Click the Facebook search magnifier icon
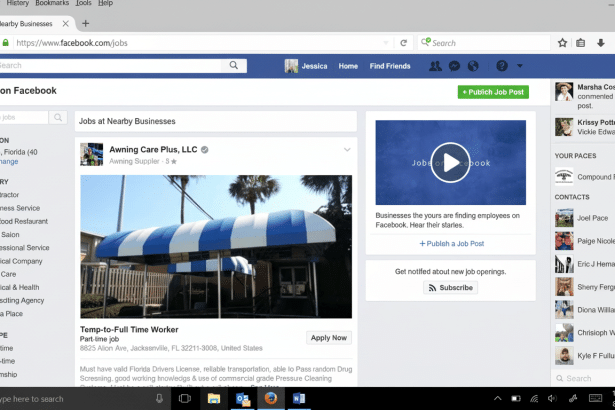 coord(233,66)
